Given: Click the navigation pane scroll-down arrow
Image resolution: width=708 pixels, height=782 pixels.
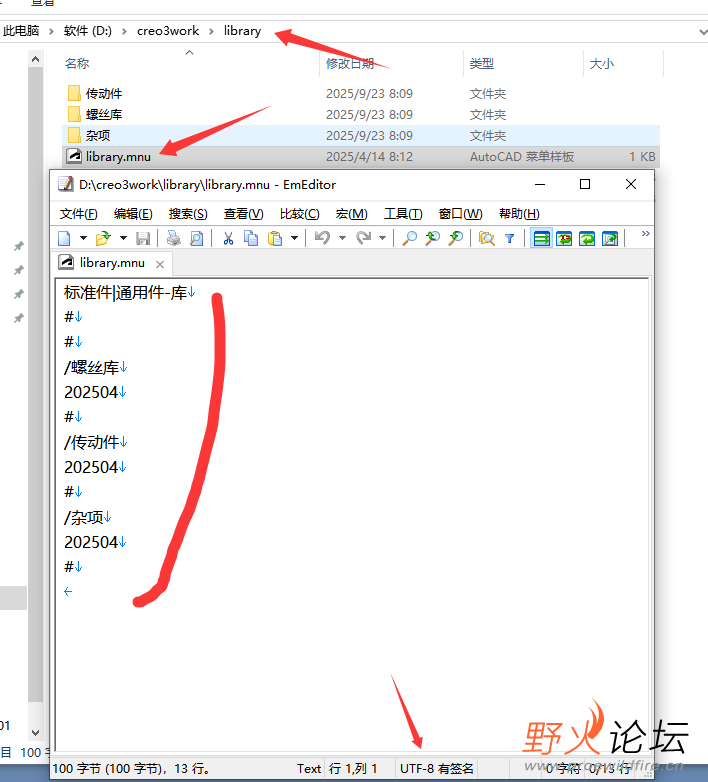Looking at the screenshot, I should [35, 733].
